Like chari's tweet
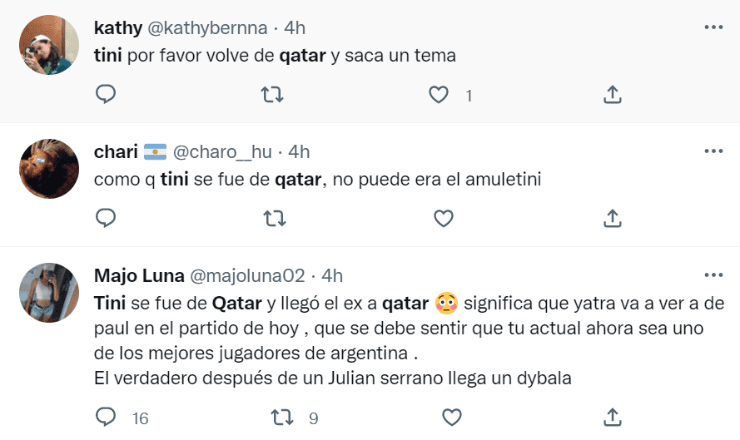 (x=441, y=218)
